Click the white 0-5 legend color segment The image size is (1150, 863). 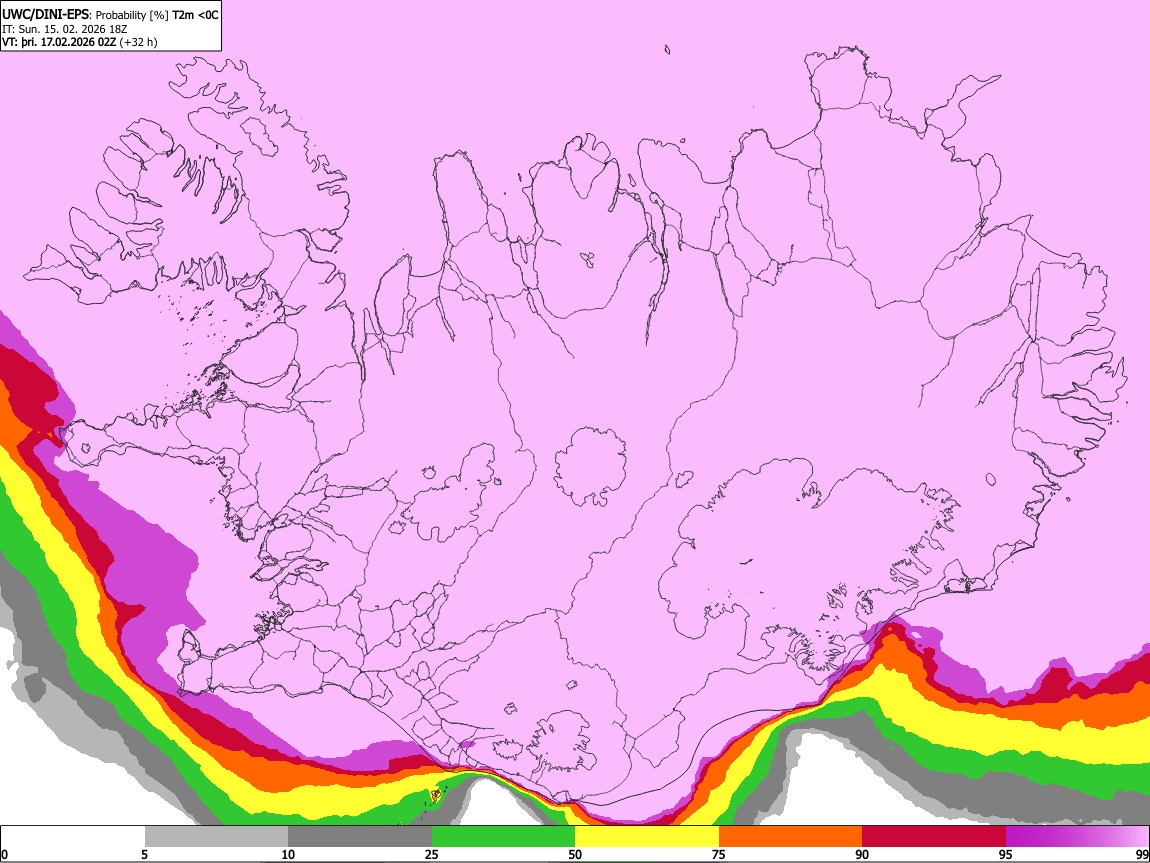(73, 837)
